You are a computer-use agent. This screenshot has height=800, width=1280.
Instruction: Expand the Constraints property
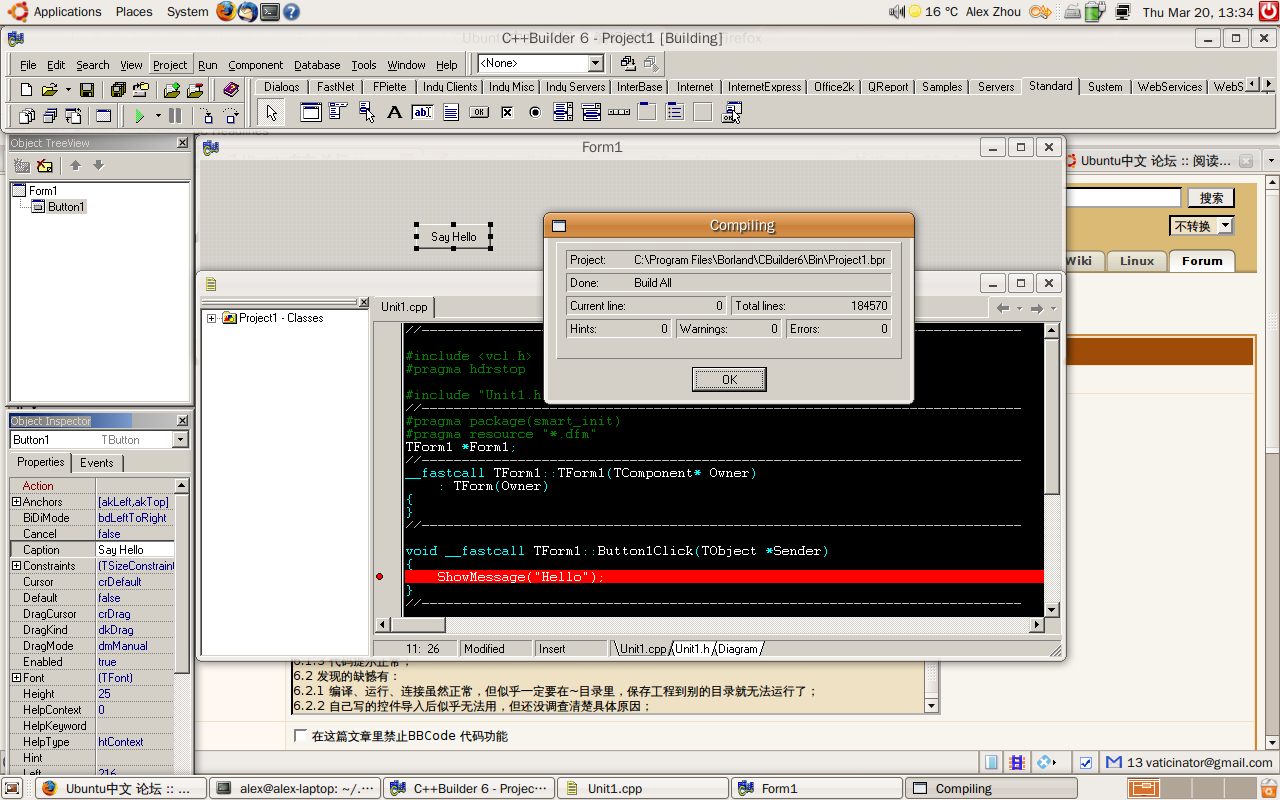tap(16, 566)
